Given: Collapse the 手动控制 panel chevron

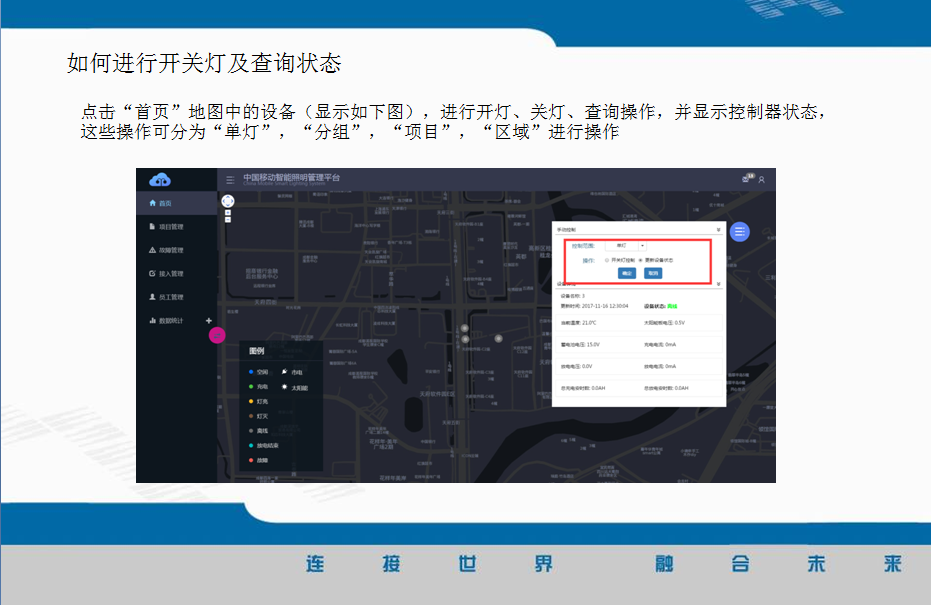Looking at the screenshot, I should tap(718, 229).
